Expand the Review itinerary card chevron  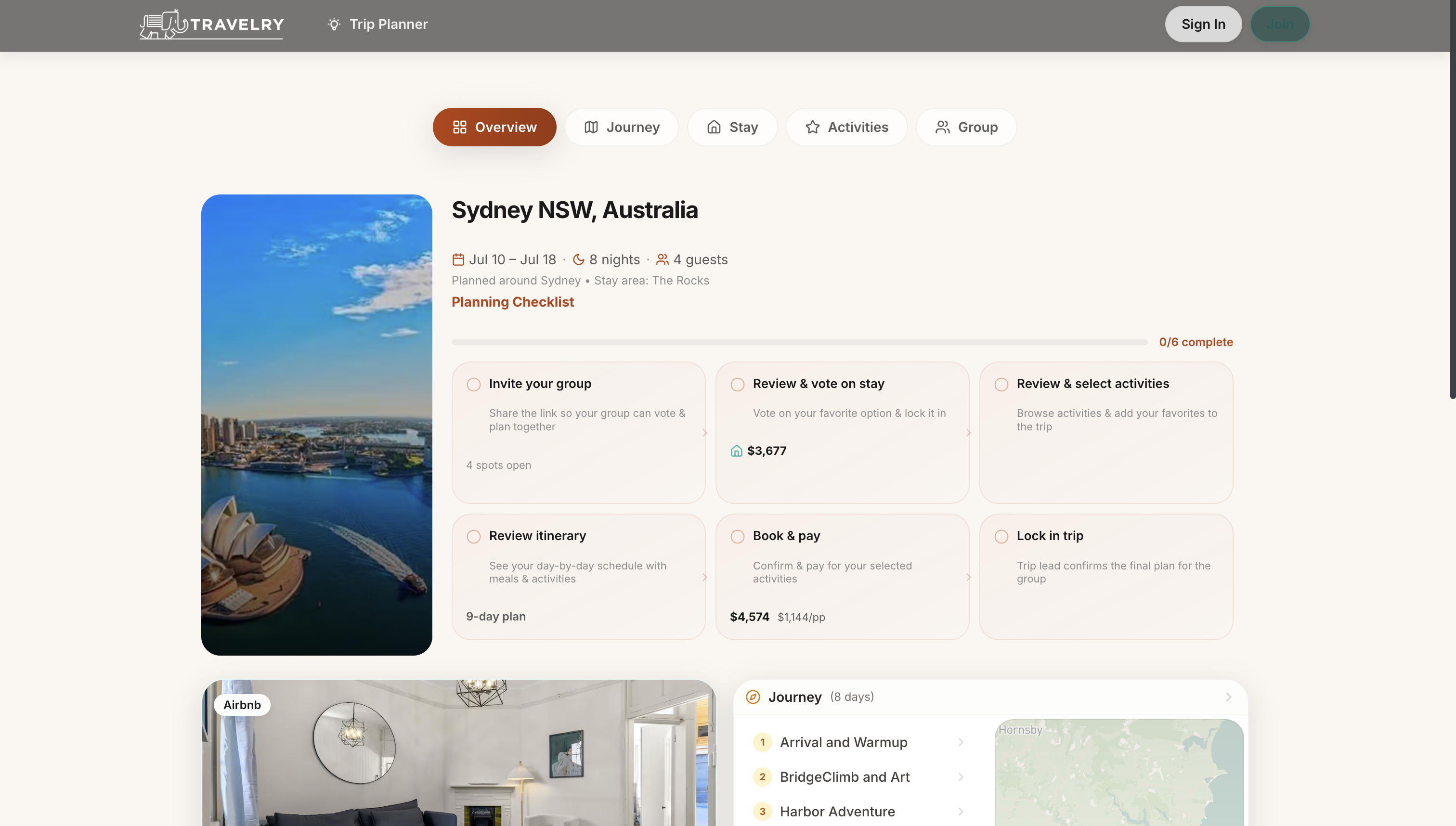705,578
